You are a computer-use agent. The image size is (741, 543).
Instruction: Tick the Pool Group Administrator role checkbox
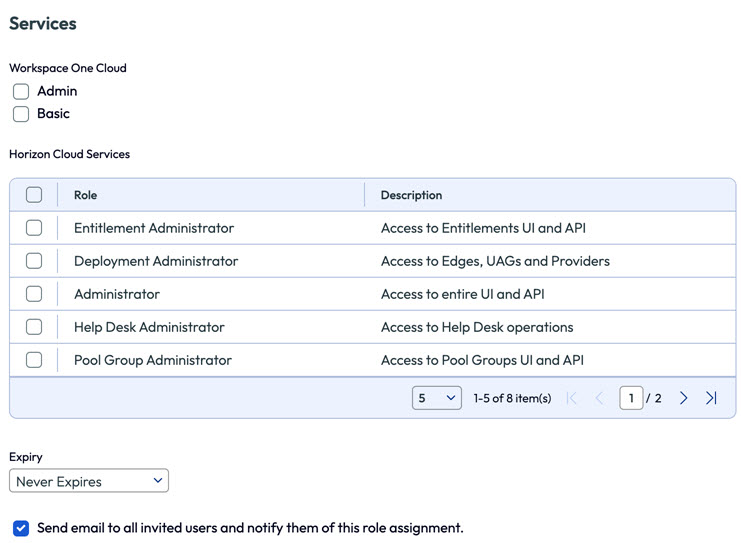pyautogui.click(x=34, y=360)
